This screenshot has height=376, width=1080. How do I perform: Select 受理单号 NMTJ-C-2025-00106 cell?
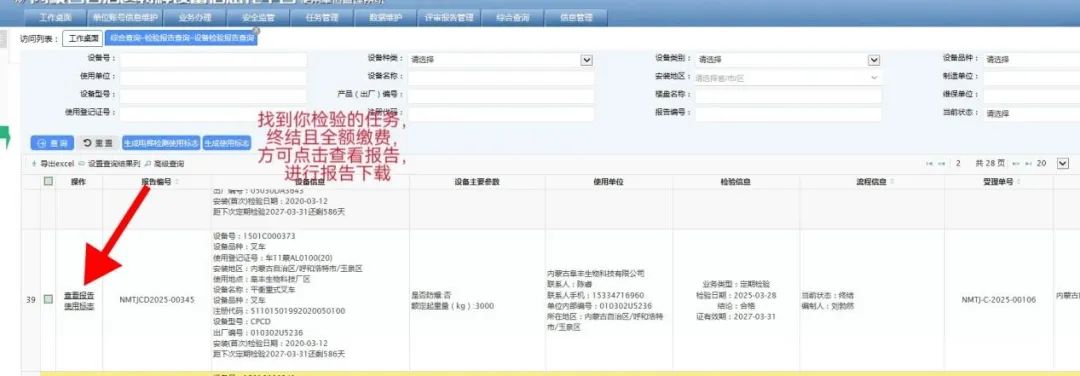(999, 300)
